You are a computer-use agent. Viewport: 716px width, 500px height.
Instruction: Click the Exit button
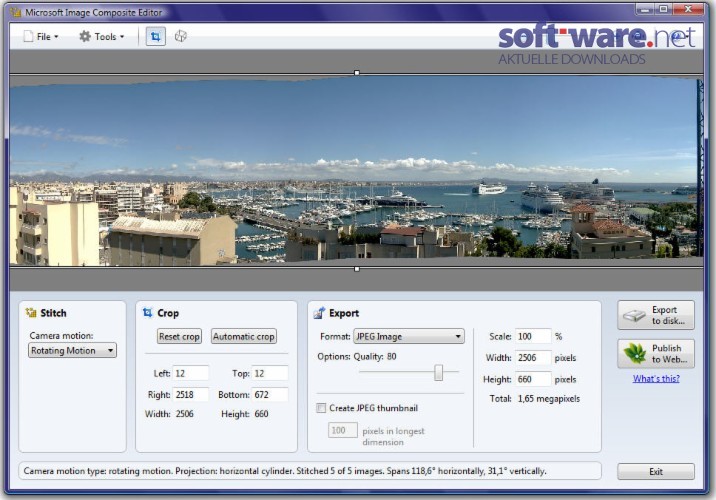[x=656, y=472]
